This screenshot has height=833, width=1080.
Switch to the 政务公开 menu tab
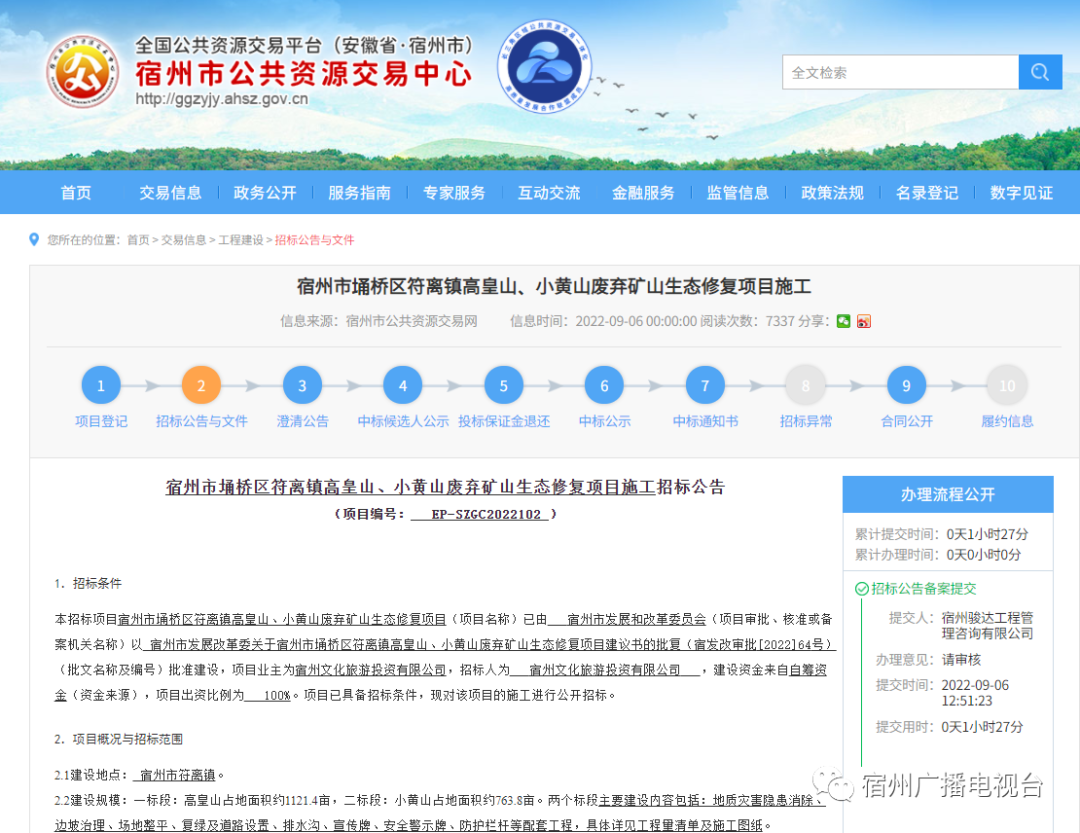coord(265,193)
